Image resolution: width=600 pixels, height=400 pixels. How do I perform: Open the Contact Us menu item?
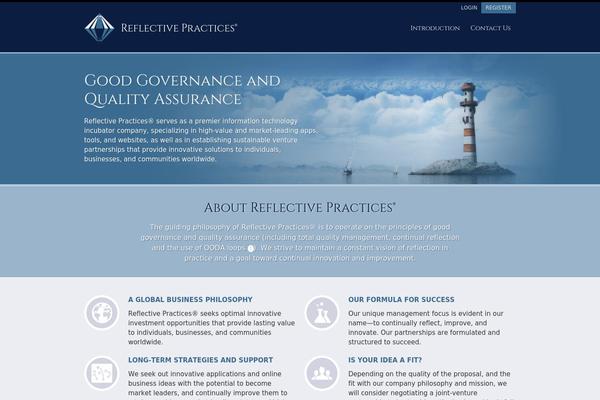(x=491, y=28)
